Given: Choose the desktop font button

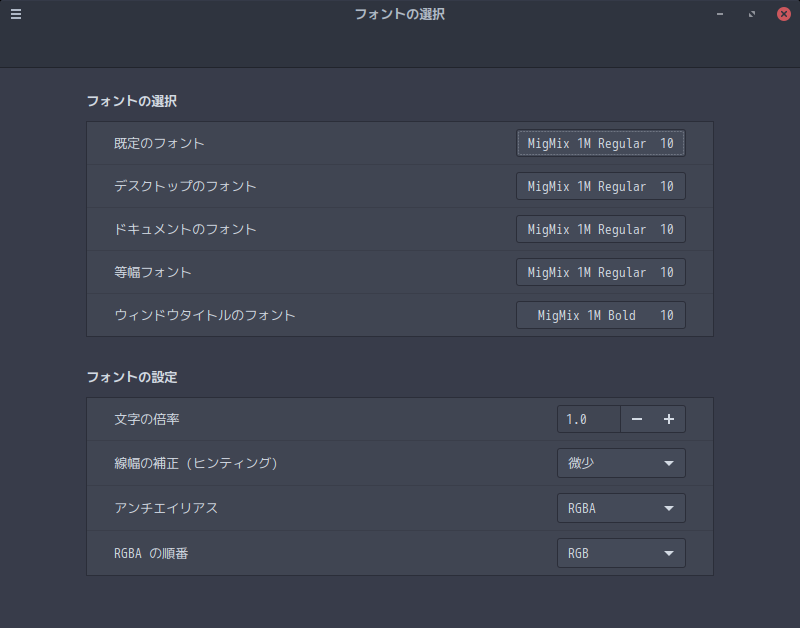Looking at the screenshot, I should click(x=600, y=186).
